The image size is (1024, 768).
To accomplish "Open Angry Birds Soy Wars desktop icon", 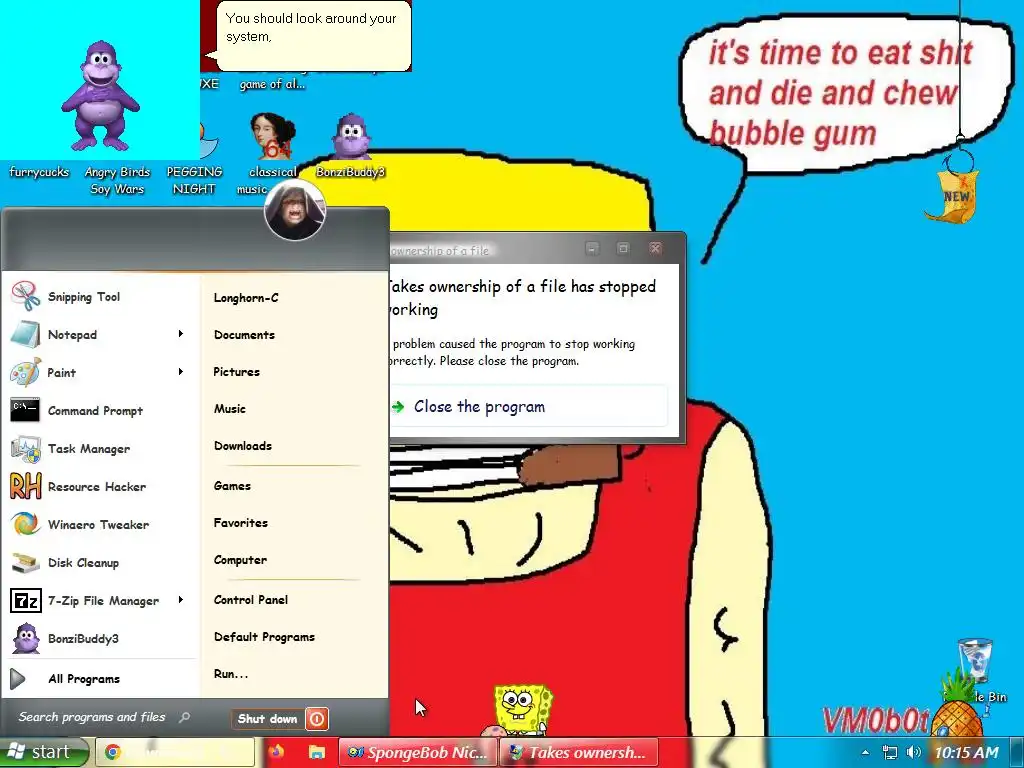I will click(117, 180).
